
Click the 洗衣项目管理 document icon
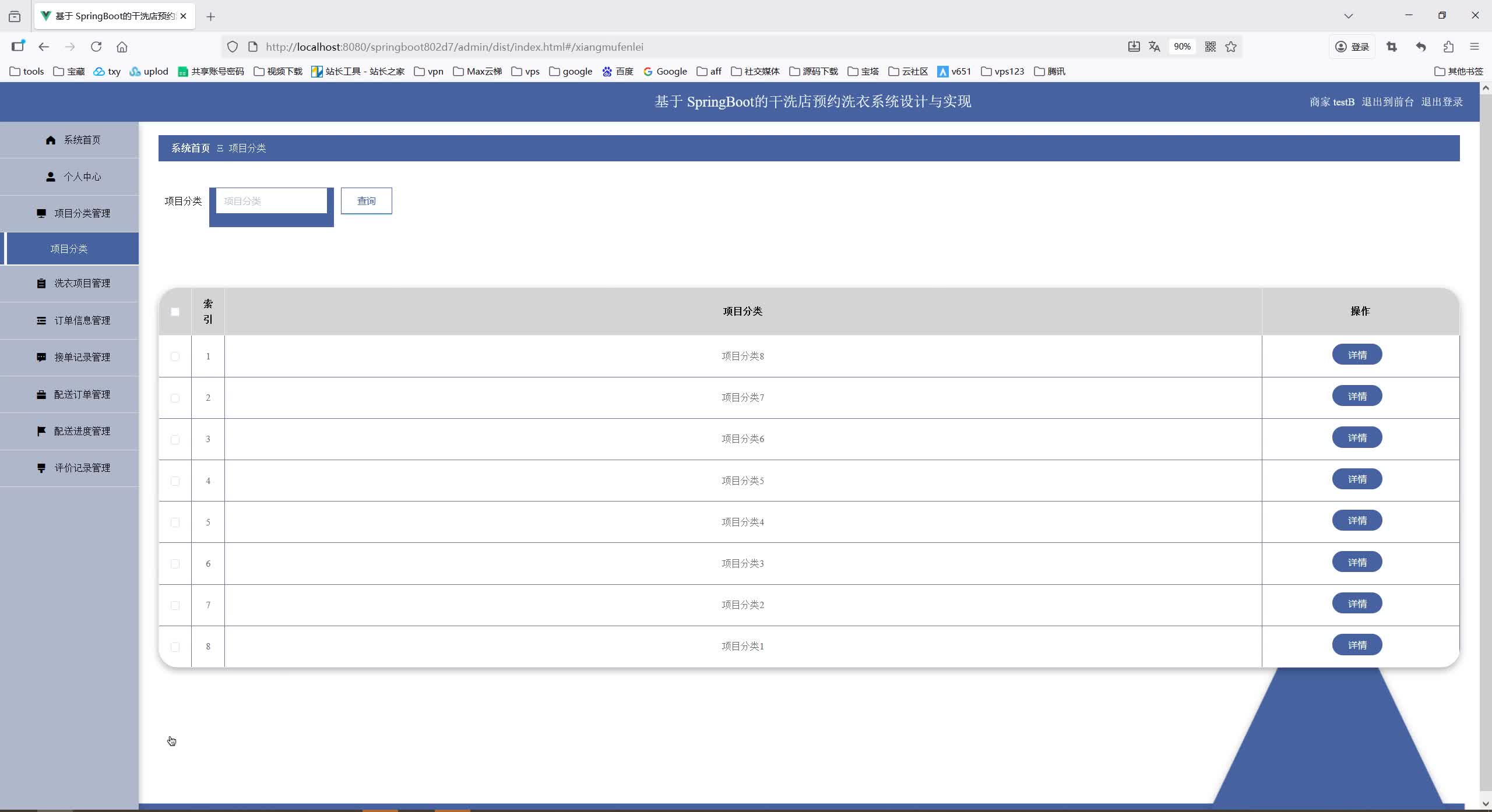point(41,283)
